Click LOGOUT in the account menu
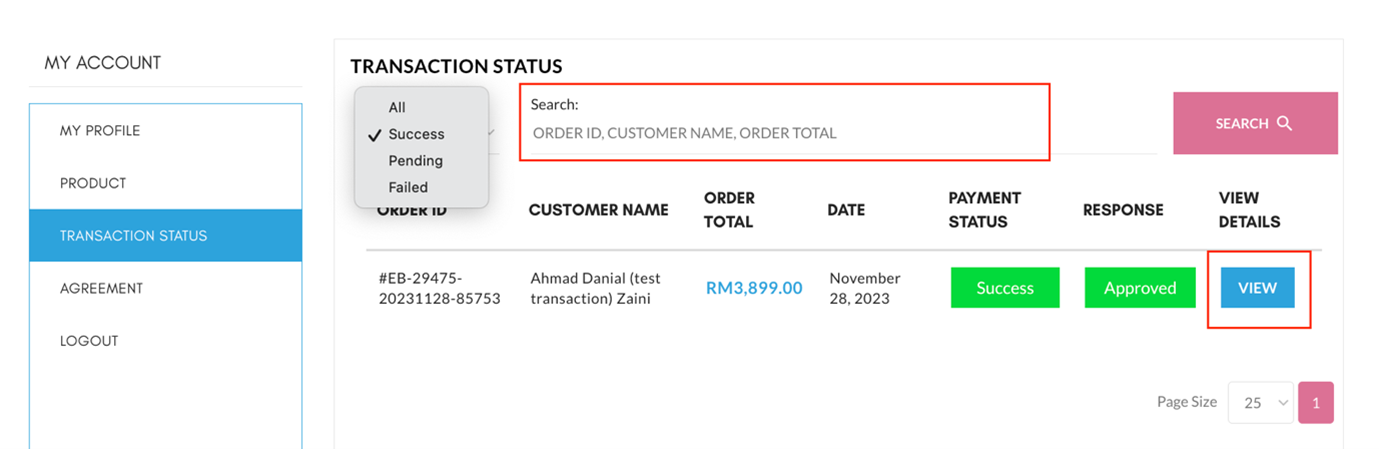 89,341
